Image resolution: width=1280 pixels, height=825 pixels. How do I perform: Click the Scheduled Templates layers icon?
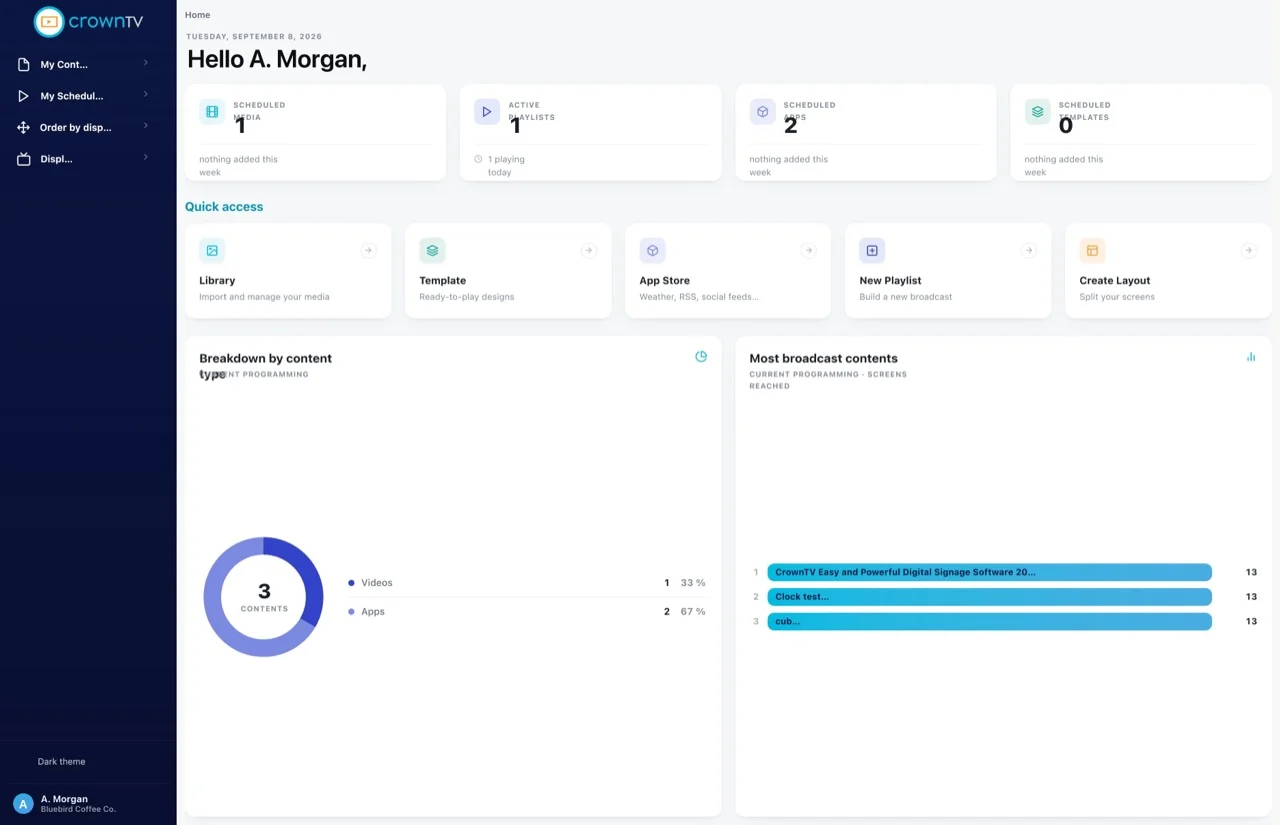1038,112
